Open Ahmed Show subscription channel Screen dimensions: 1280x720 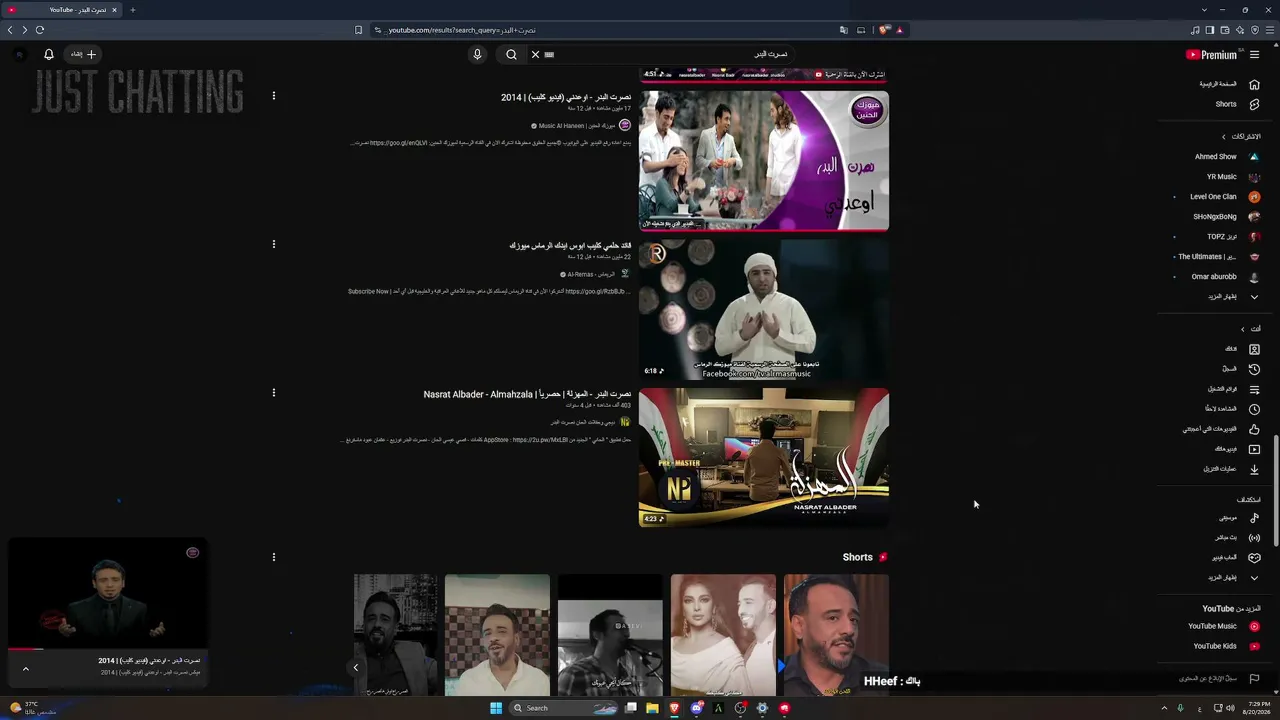click(x=1227, y=157)
